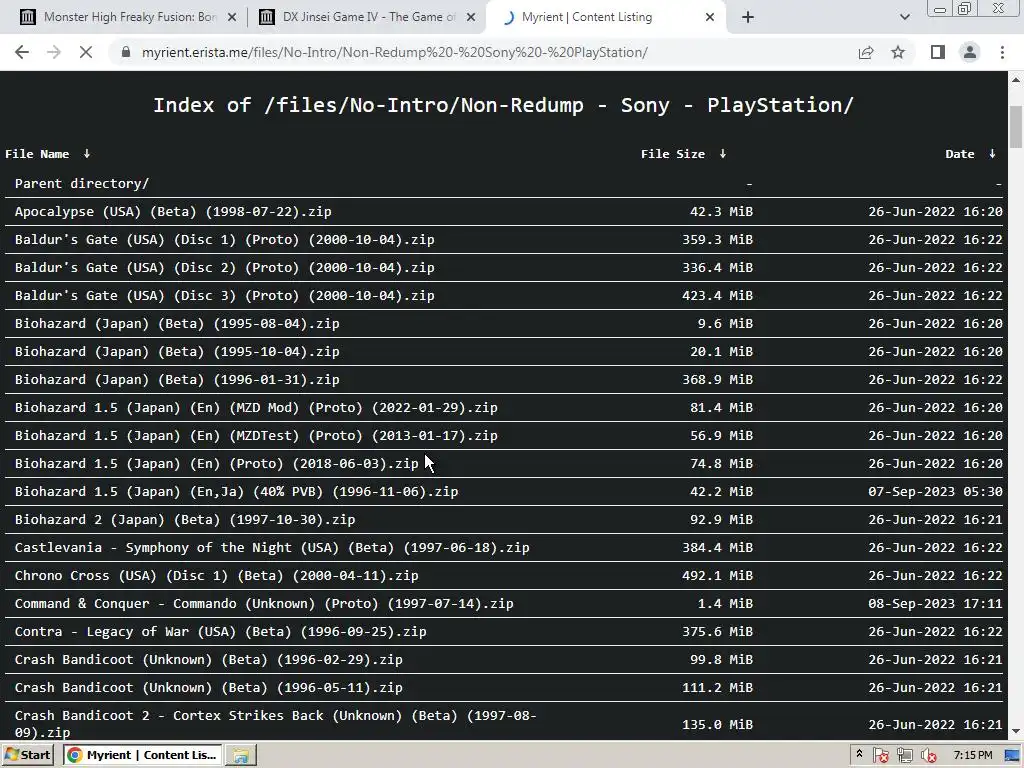1024x768 pixels.
Task: Click the 42.3 MiB file size
Action: click(x=721, y=212)
